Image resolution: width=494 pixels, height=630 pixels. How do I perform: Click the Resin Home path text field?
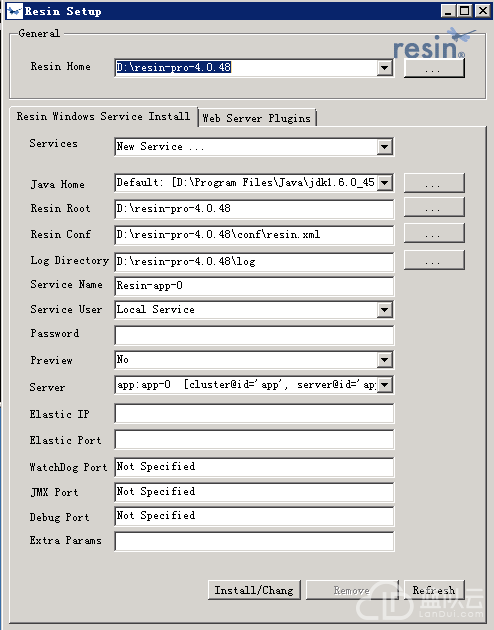(x=246, y=68)
